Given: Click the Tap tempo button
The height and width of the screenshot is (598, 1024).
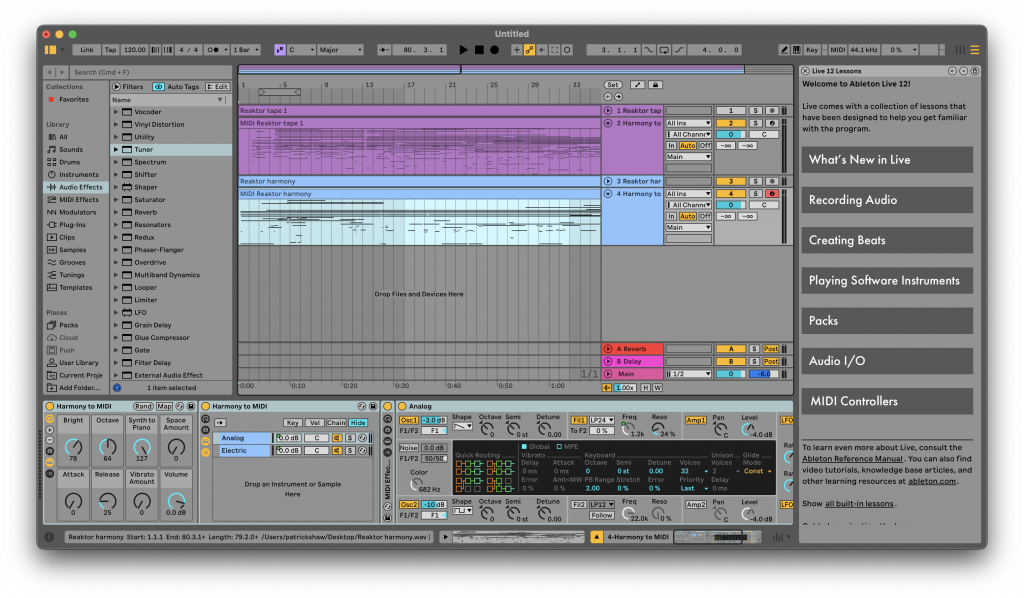Looking at the screenshot, I should point(110,50).
